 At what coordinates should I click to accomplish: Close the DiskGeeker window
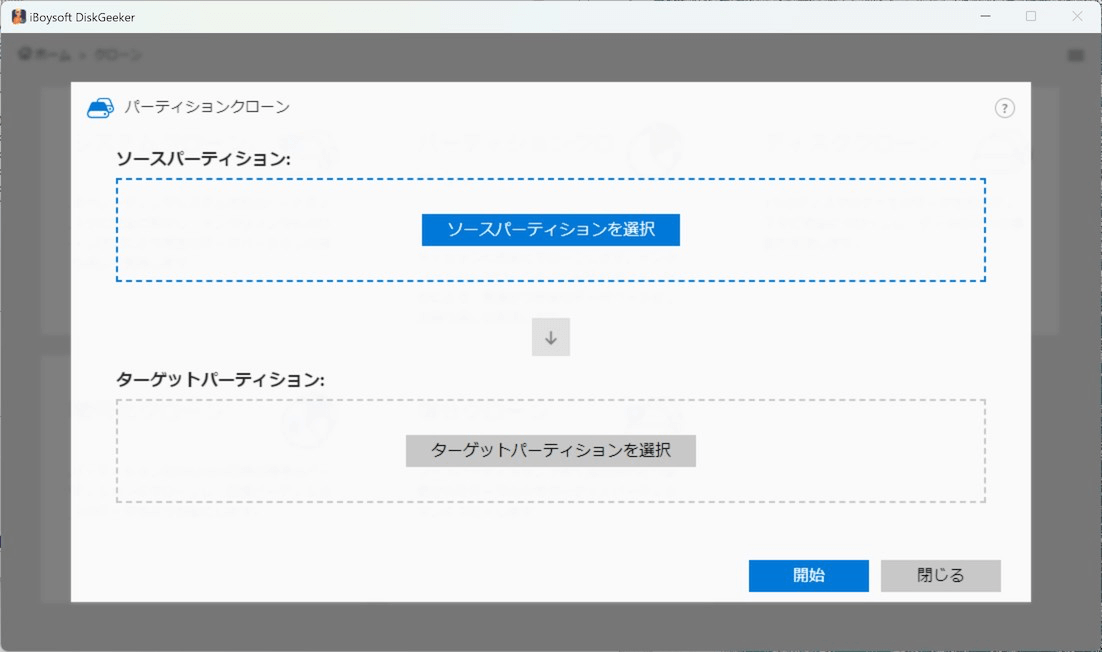(1077, 16)
